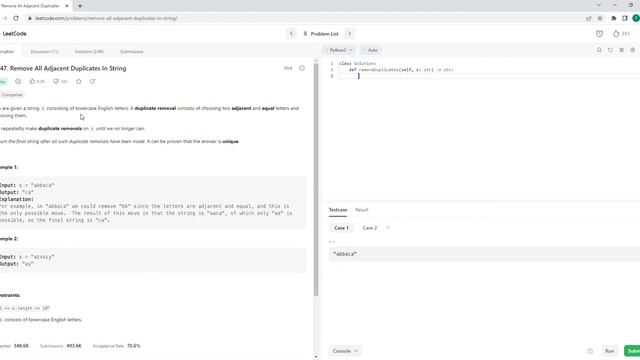Click the green solved checkmark icon
The image size is (640, 360).
tap(18, 81)
